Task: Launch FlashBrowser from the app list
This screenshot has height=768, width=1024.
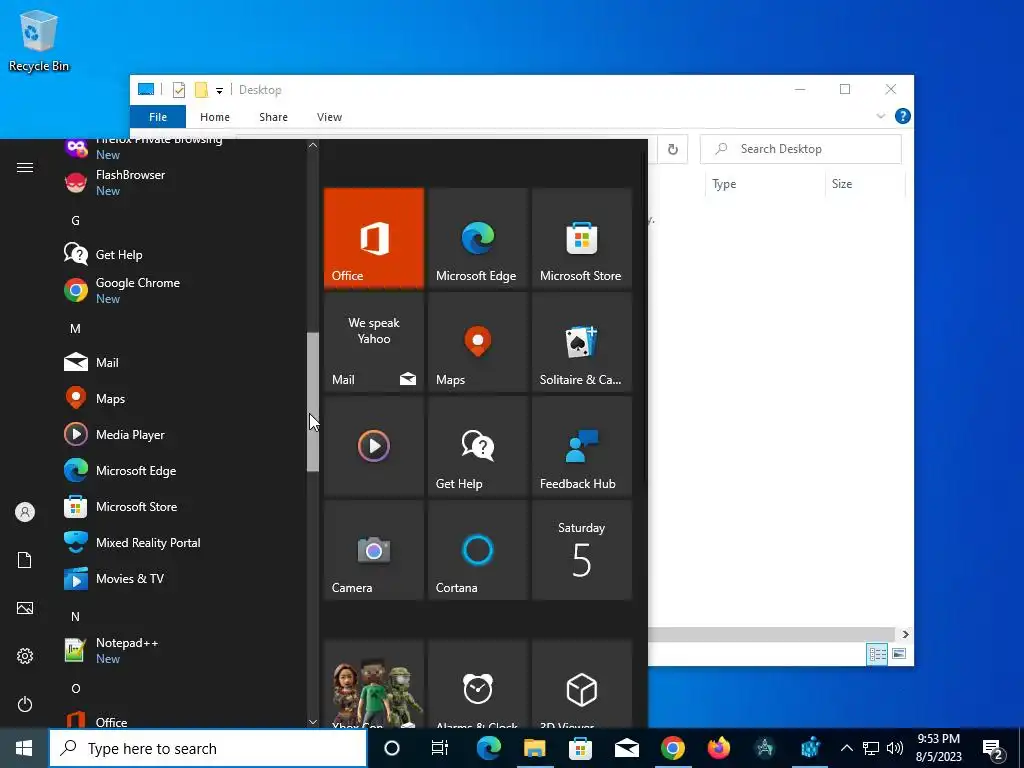Action: coord(183,182)
